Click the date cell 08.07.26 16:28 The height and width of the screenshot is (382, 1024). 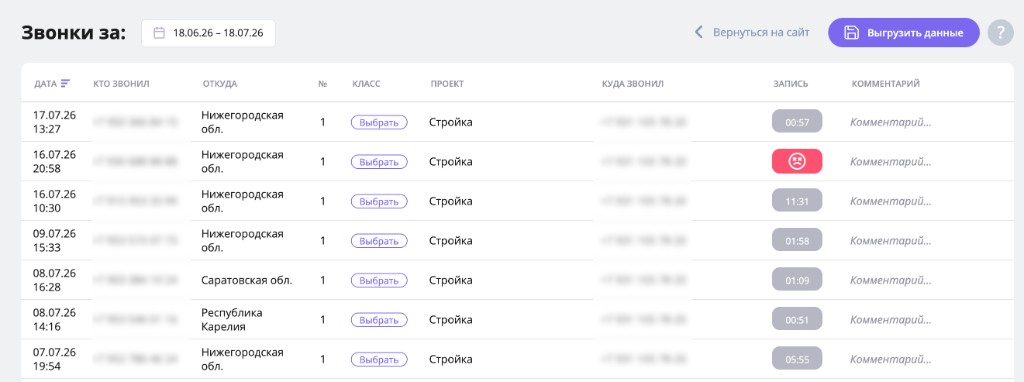click(x=54, y=280)
